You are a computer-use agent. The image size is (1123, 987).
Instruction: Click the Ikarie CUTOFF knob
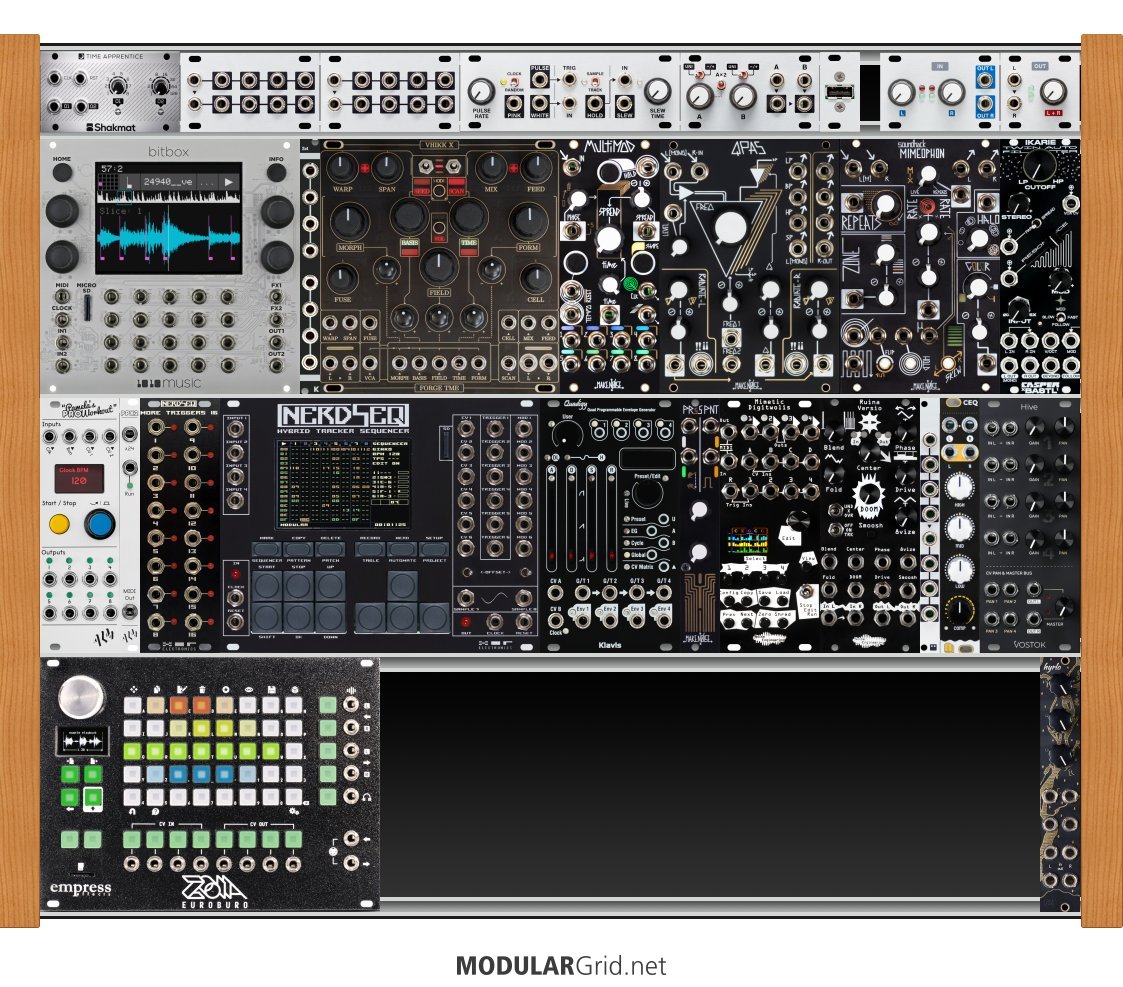(1038, 165)
